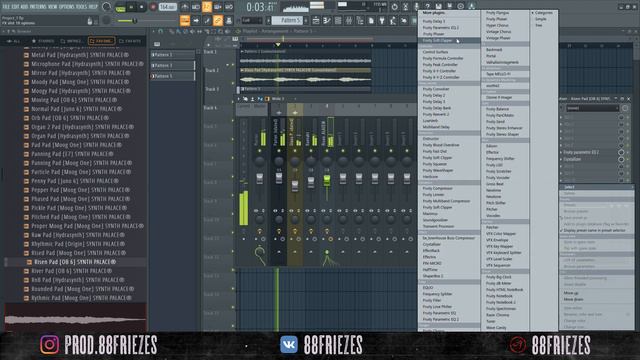Choose Transient Processor from plugin menu
This screenshot has height=360, width=640.
pyautogui.click(x=438, y=226)
